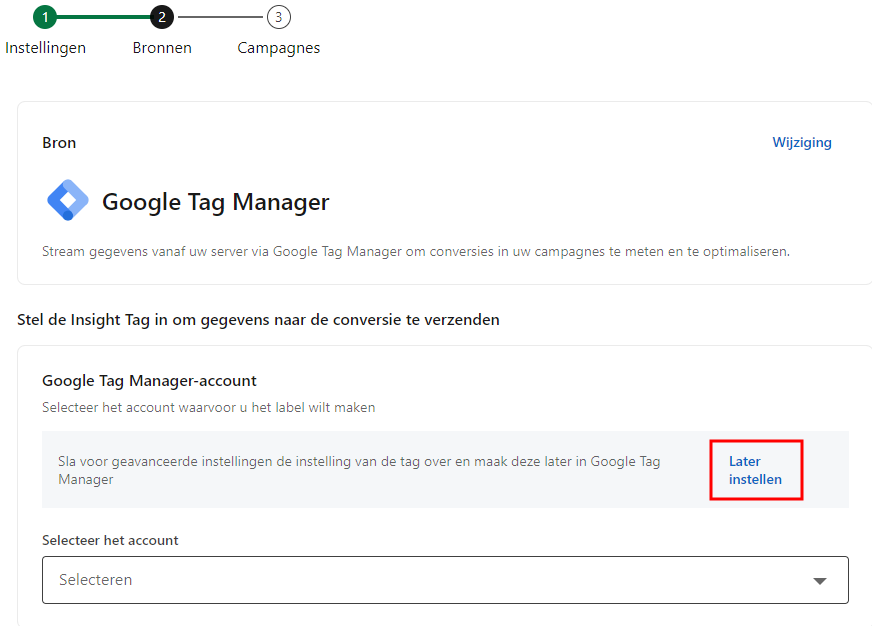
Task: Click the Google Tag Manager logo icon
Action: point(68,201)
